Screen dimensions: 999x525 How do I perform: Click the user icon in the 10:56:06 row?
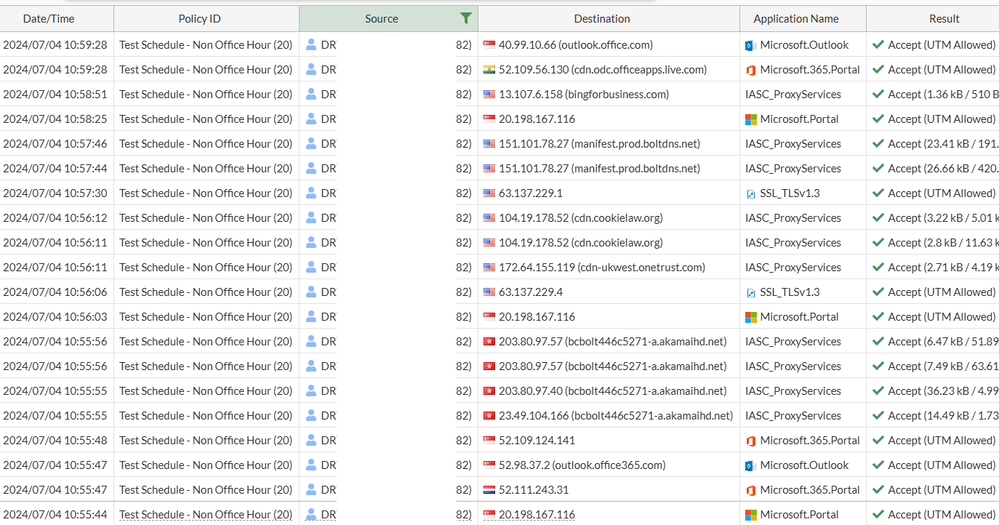(x=311, y=292)
